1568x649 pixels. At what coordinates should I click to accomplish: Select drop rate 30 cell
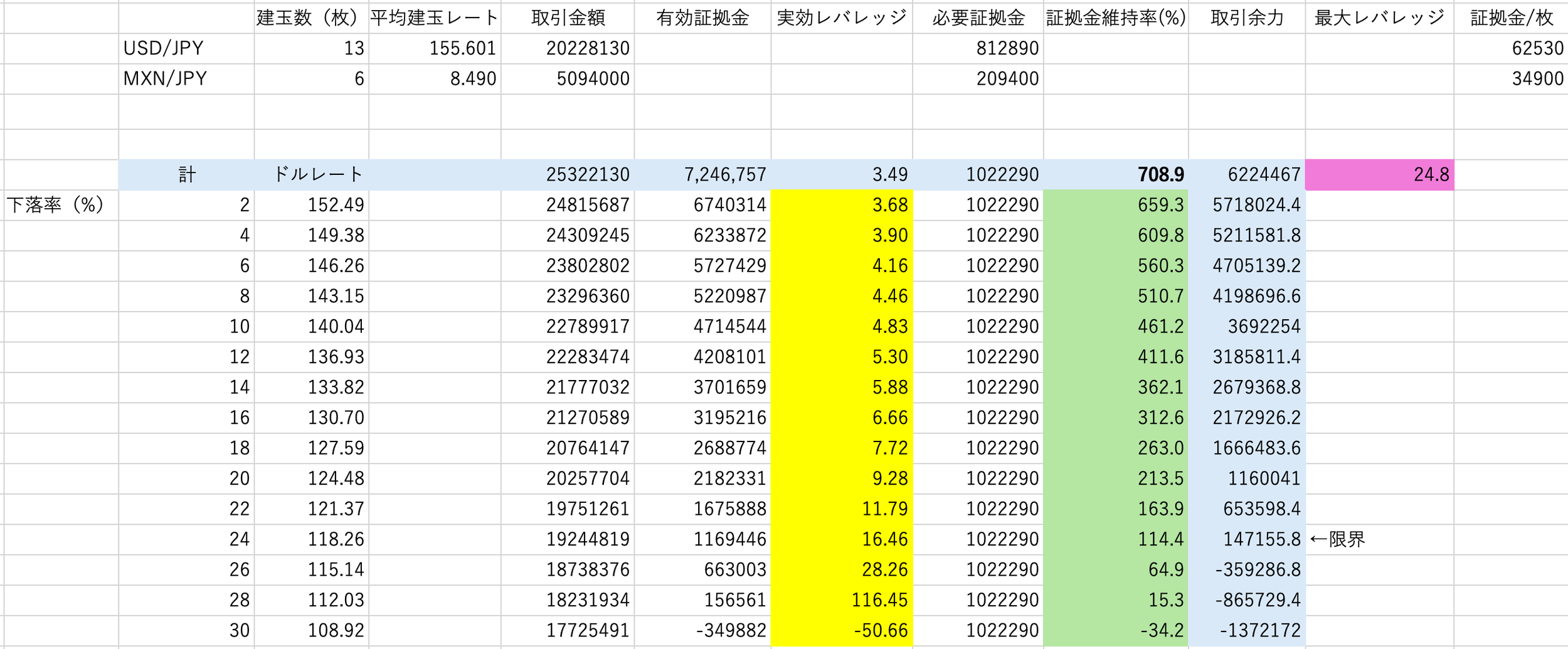[186, 630]
